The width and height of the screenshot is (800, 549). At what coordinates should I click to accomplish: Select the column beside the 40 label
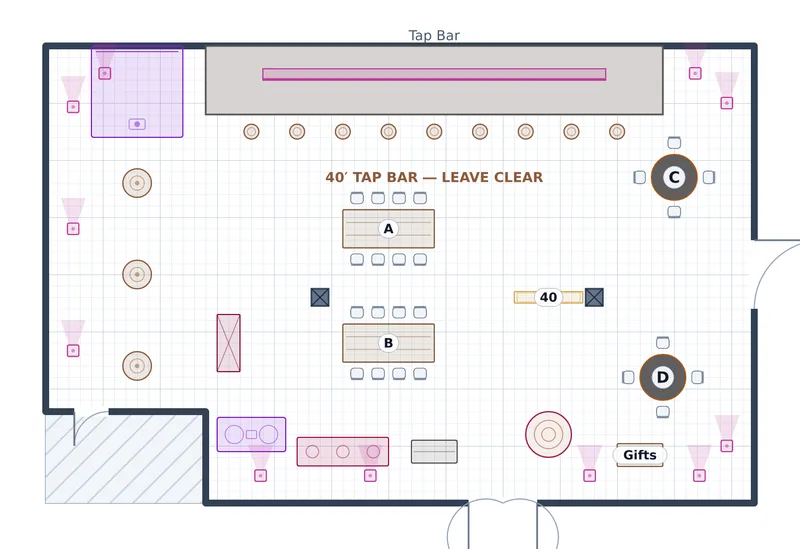click(594, 297)
